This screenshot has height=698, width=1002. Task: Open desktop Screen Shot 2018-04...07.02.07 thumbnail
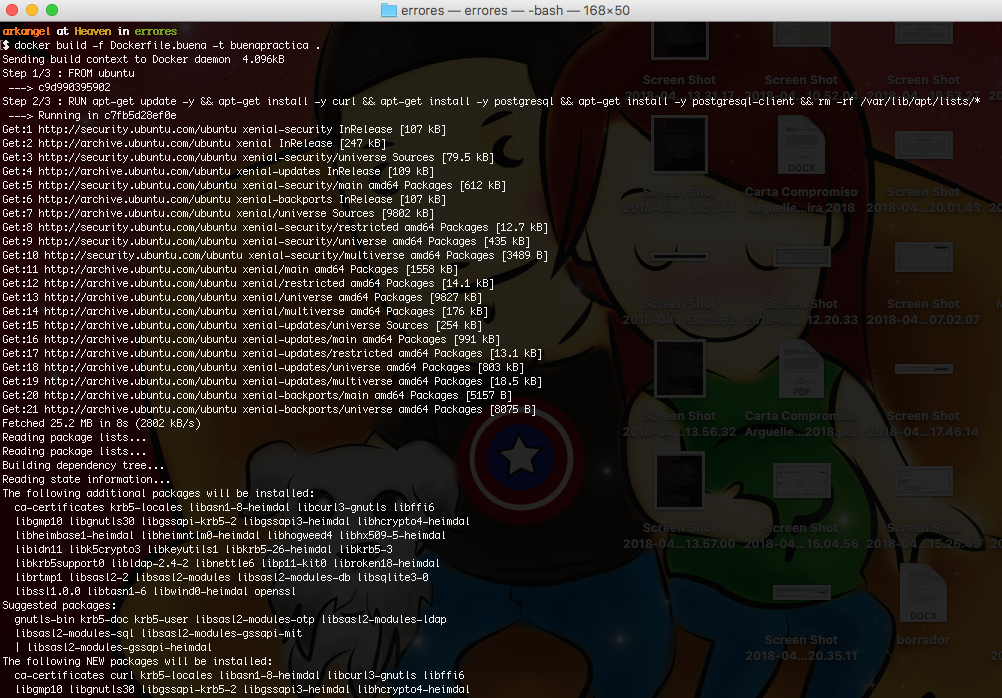point(923,257)
